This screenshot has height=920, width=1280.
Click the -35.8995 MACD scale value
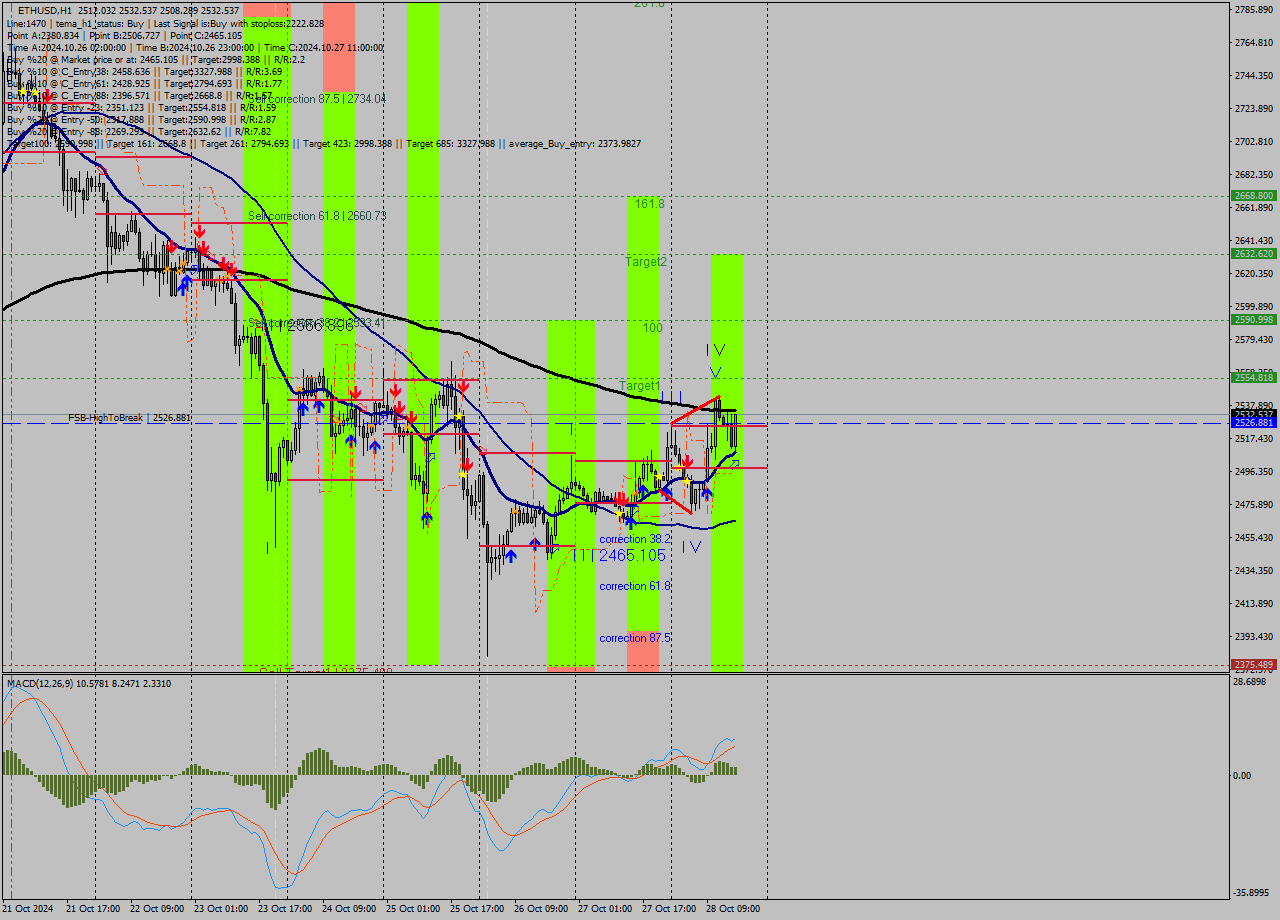[1253, 893]
